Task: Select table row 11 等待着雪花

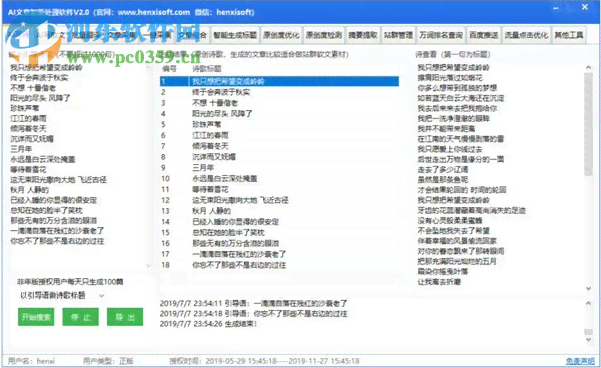Action: 279,189
